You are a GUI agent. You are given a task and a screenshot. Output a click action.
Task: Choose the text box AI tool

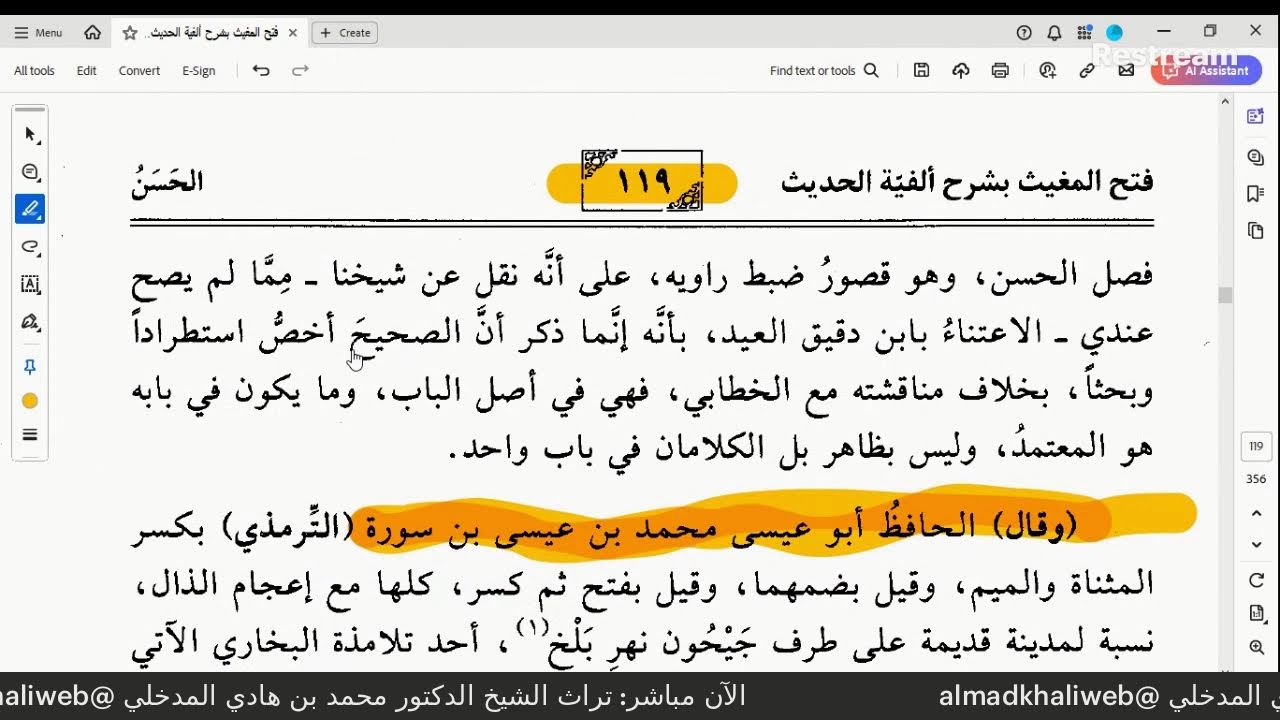(30, 284)
